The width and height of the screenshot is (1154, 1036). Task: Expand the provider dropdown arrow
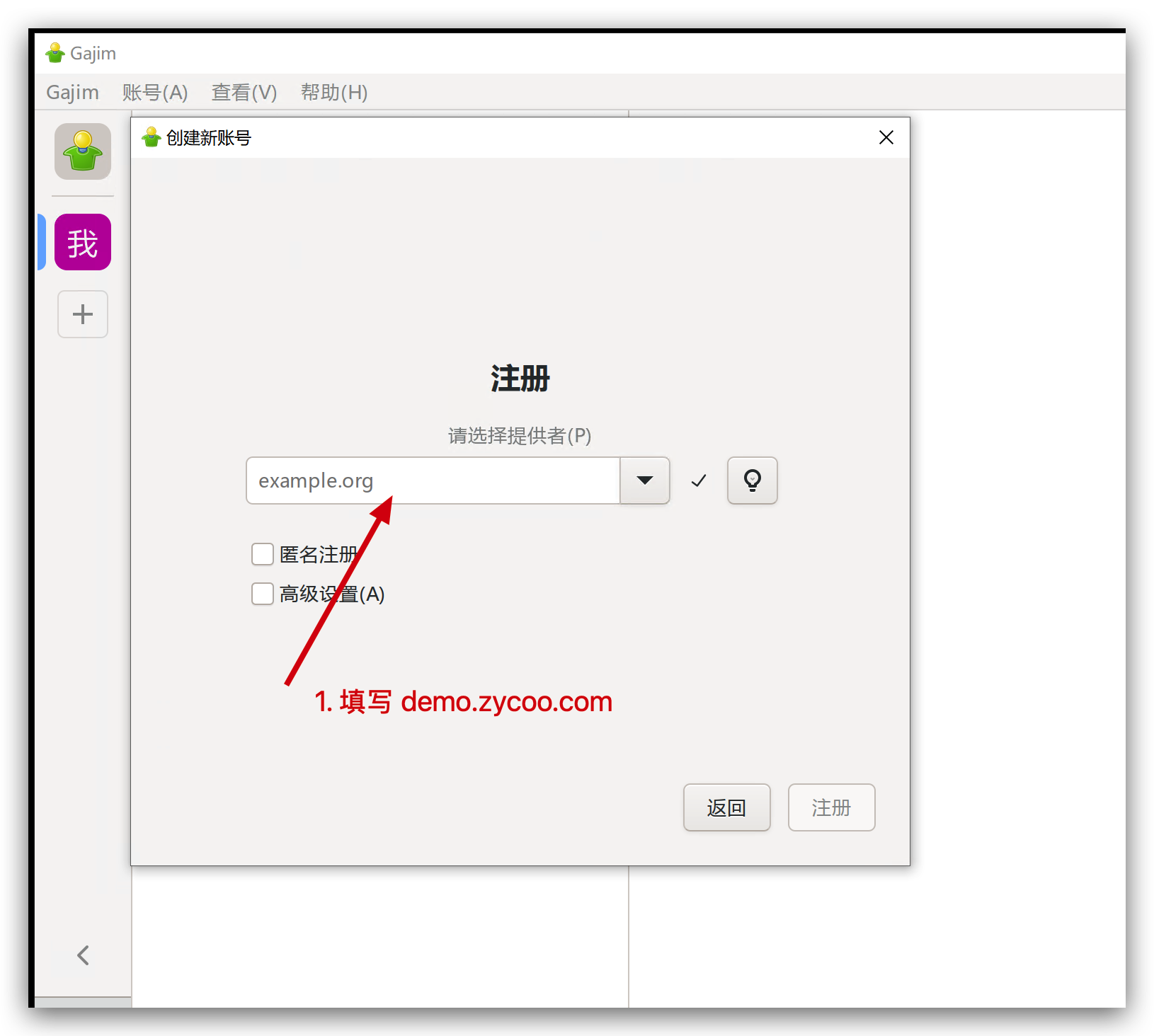coord(645,480)
